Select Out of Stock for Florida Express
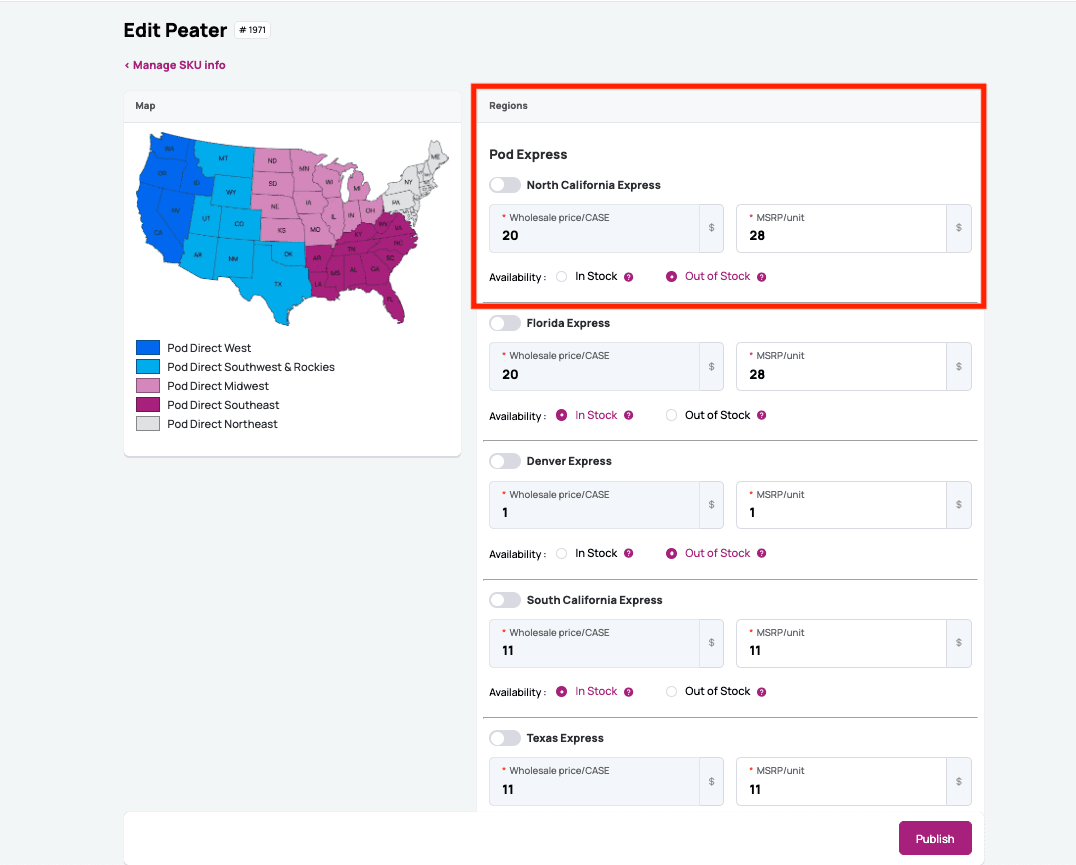Viewport: 1076px width, 865px height. (672, 415)
